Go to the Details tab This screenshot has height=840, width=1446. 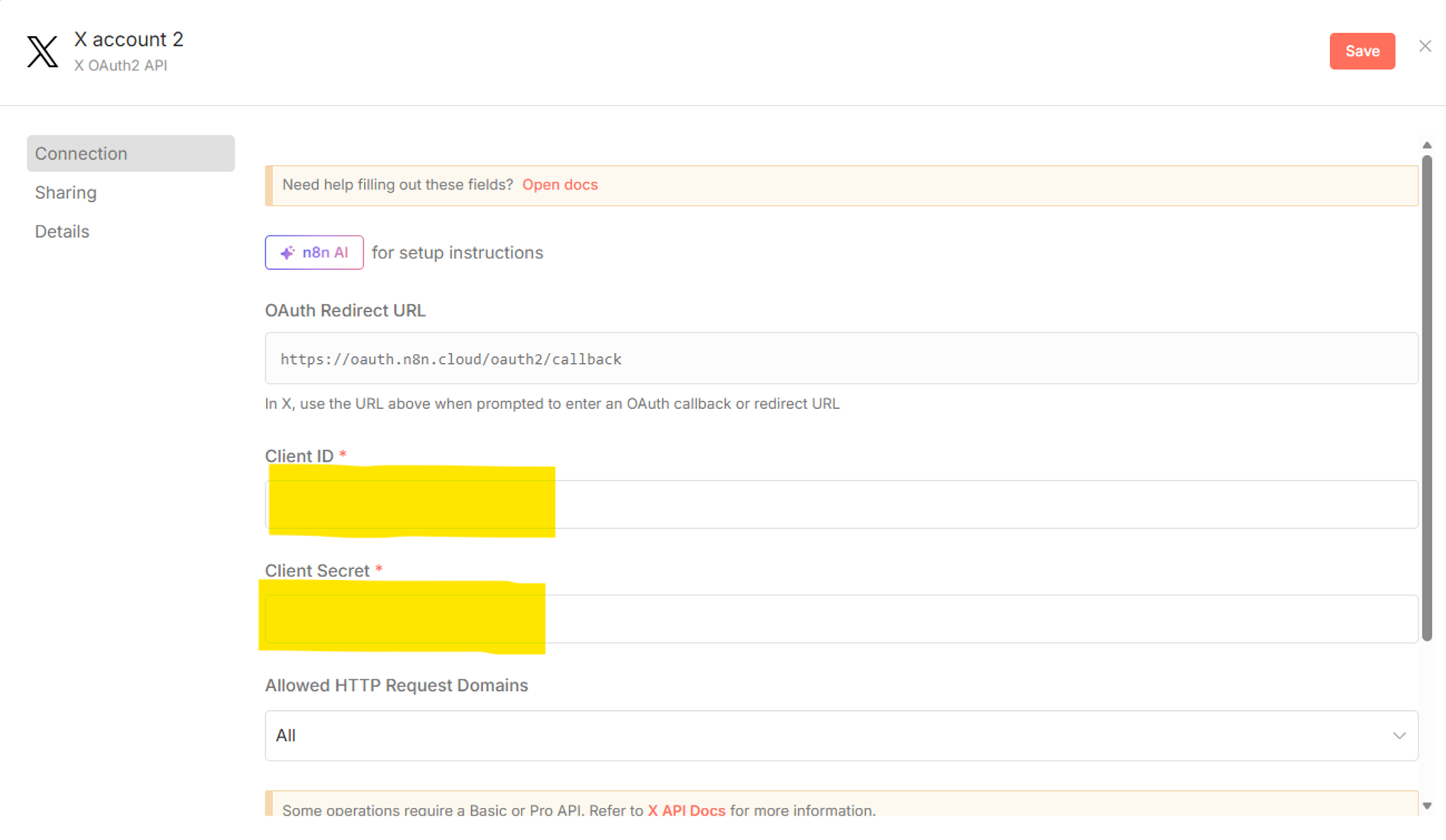click(62, 232)
